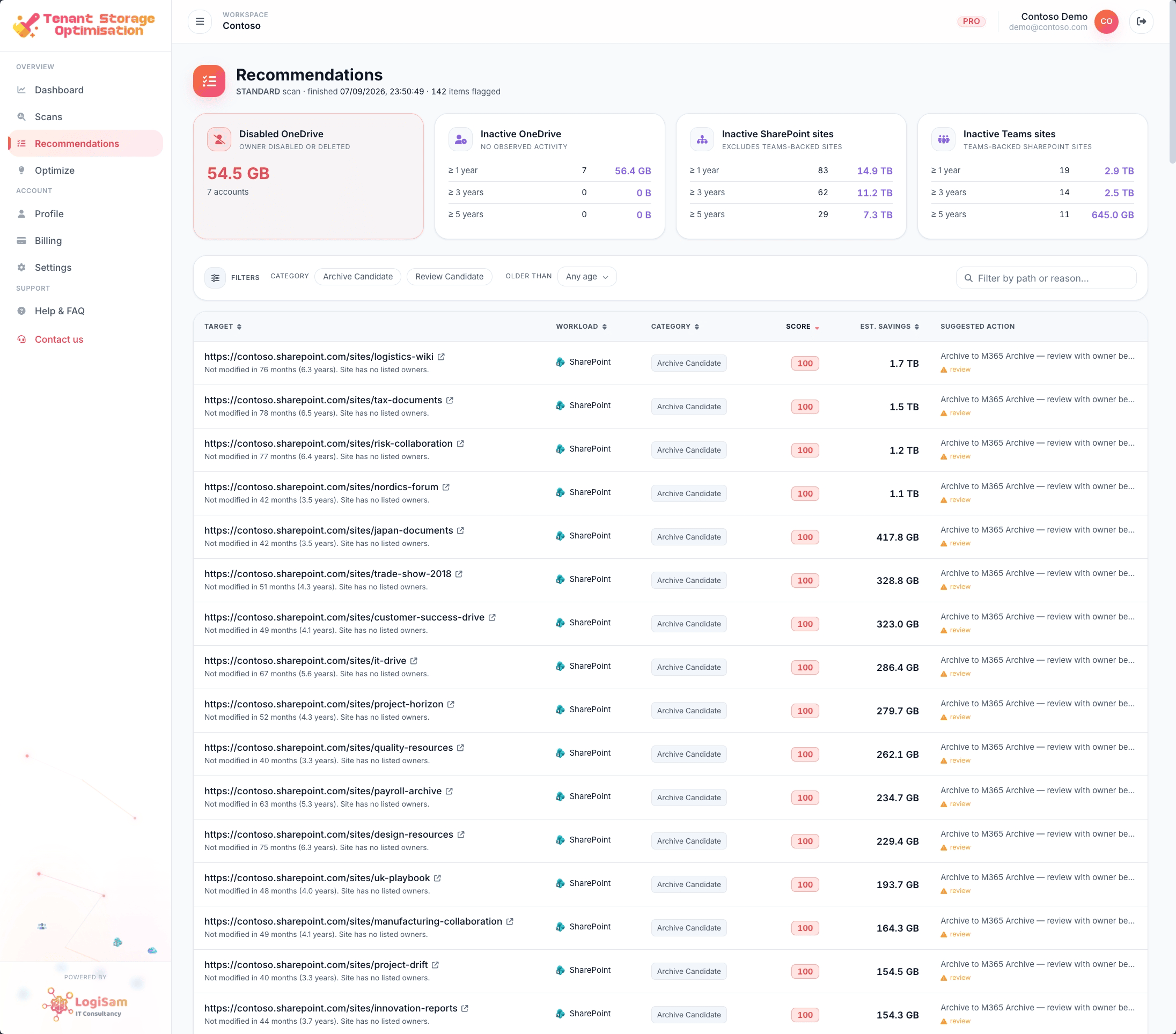
Task: Open external link icon for risk-collaboration
Action: coord(460,444)
